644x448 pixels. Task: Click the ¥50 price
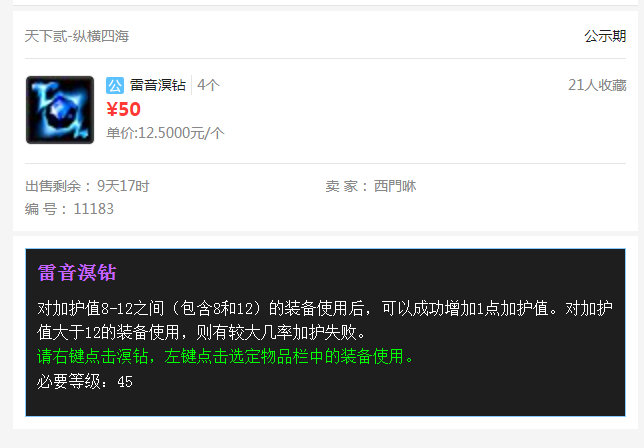[x=124, y=109]
